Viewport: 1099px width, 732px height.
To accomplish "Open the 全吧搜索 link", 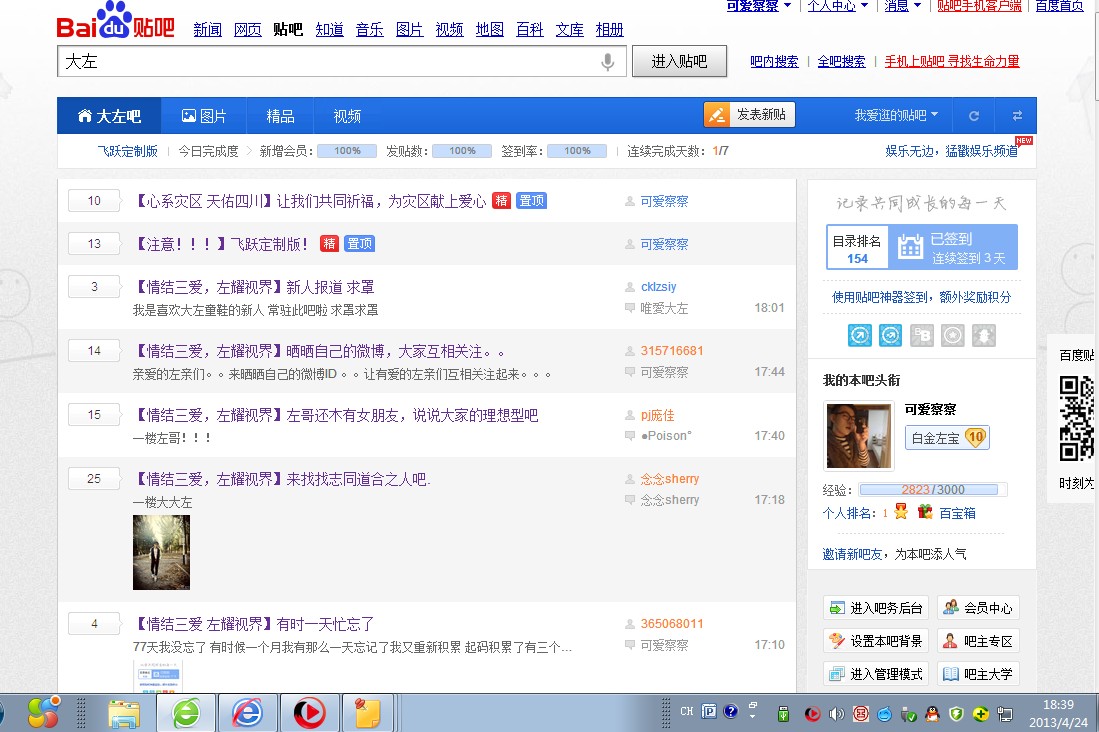I will [x=841, y=61].
